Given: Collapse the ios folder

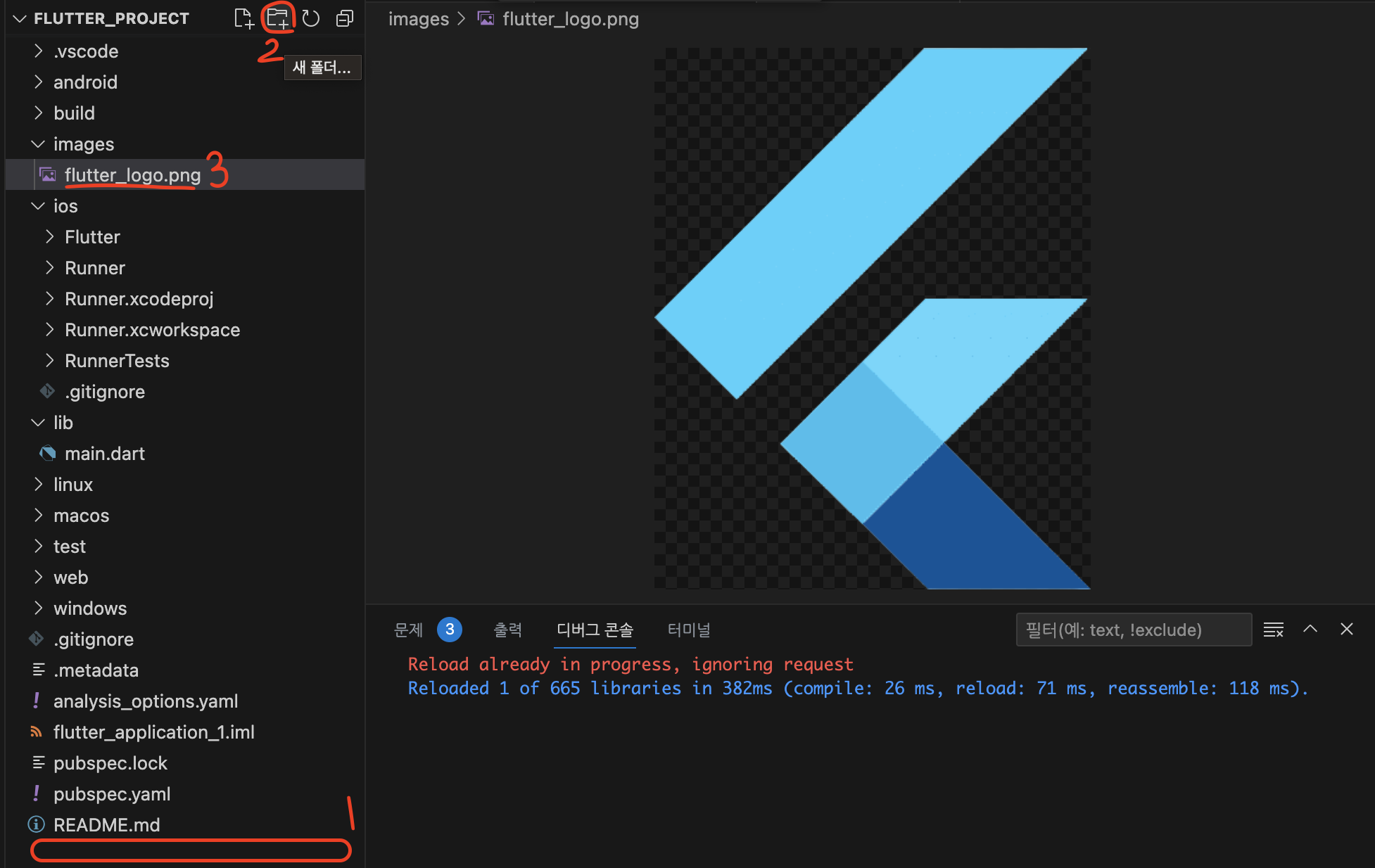Looking at the screenshot, I should pos(65,206).
